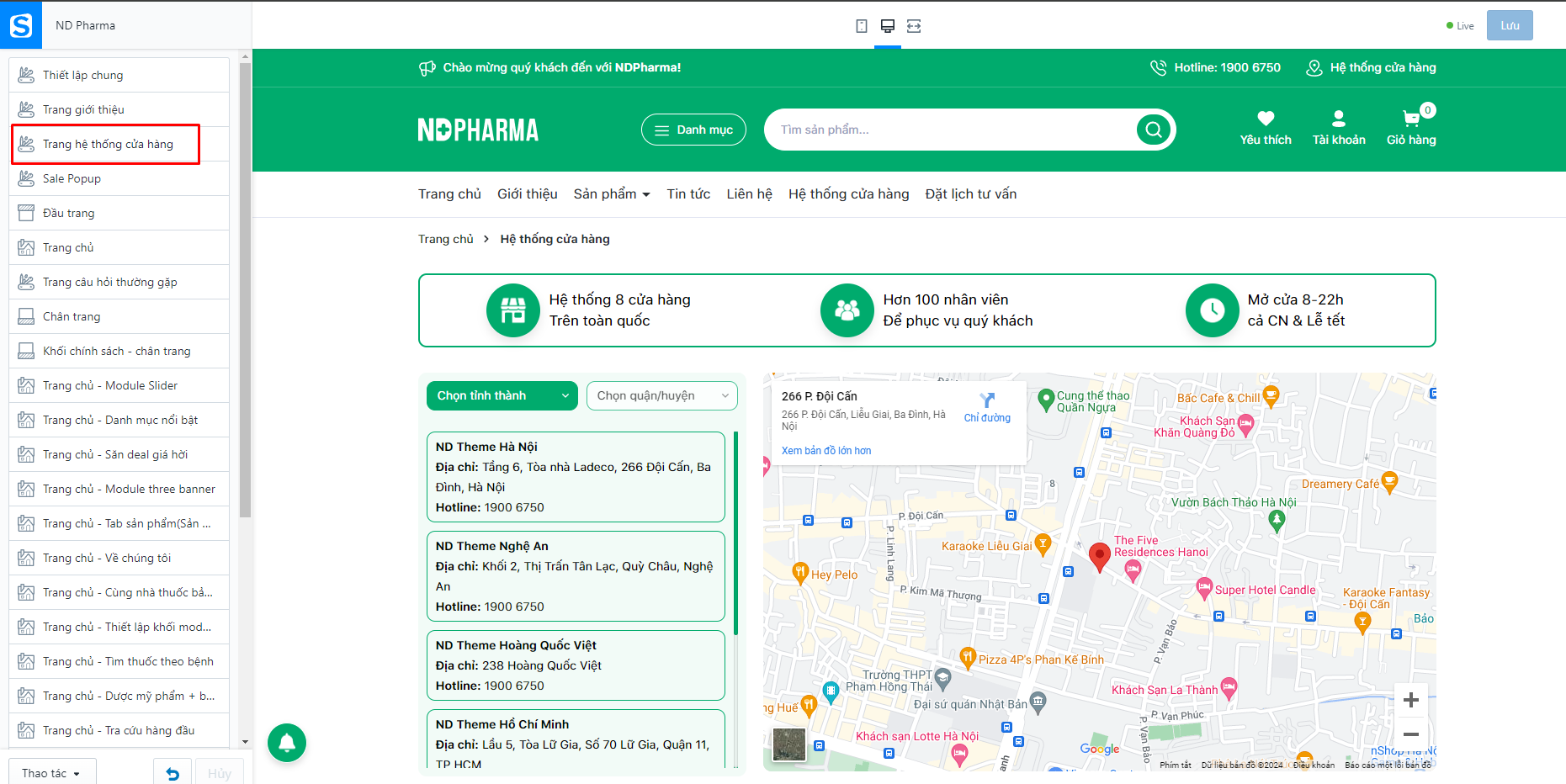Select the ND Theme Hà Nội store card

pyautogui.click(x=576, y=477)
